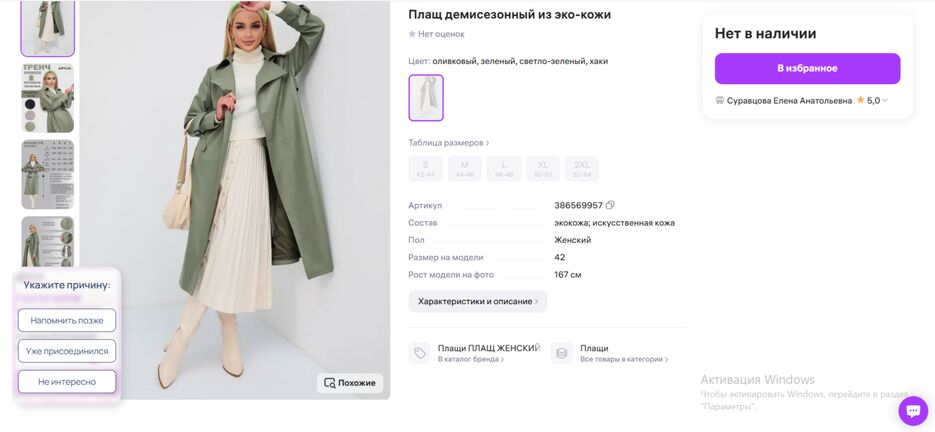Image resolution: width=935 pixels, height=432 pixels.
Task: Choose Напомнить позже option
Action: 67,320
